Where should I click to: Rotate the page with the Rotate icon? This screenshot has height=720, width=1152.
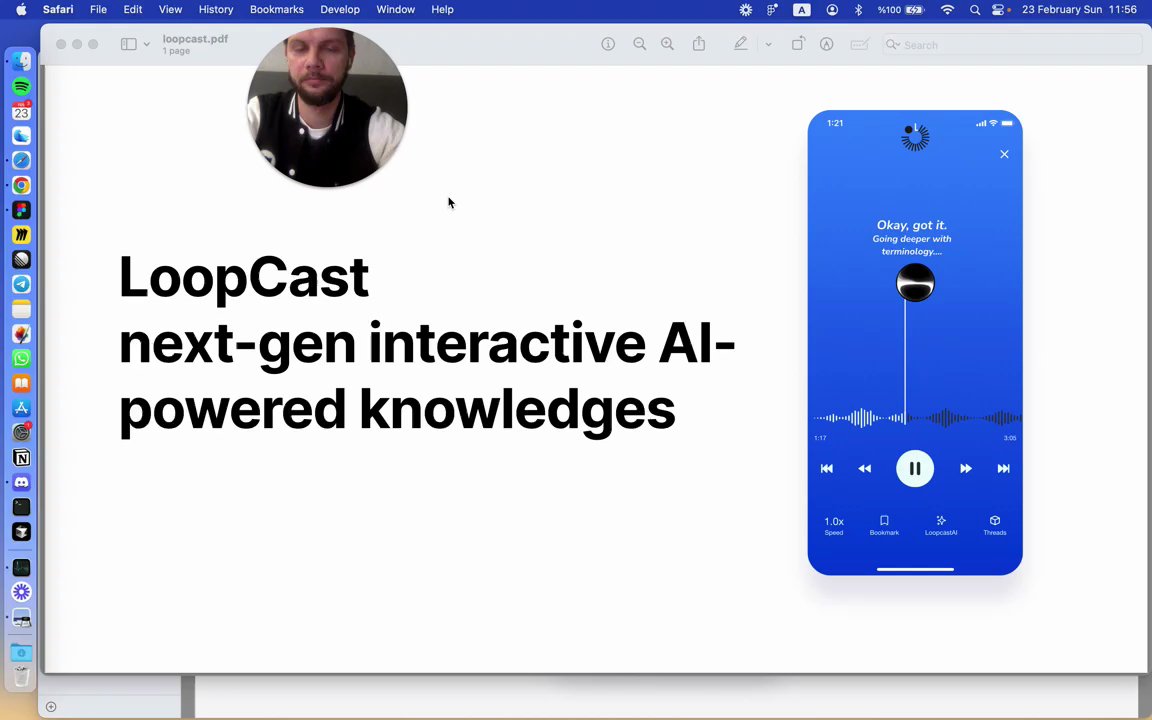pyautogui.click(x=798, y=44)
